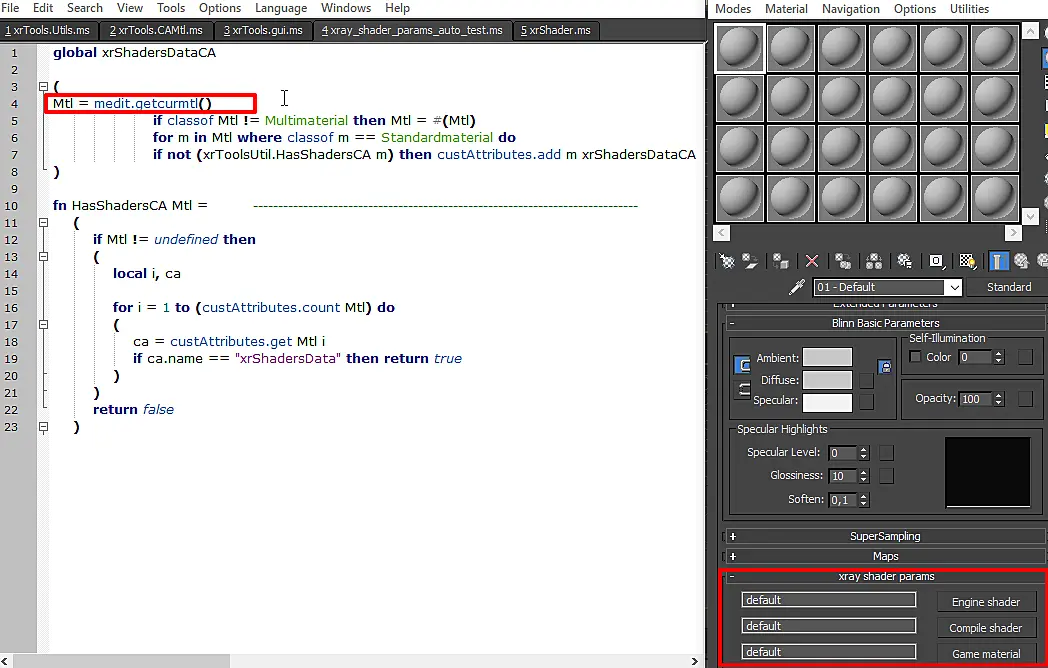The width and height of the screenshot is (1048, 668).
Task: Open the Utilities menu in Material Editor
Action: pos(969,9)
